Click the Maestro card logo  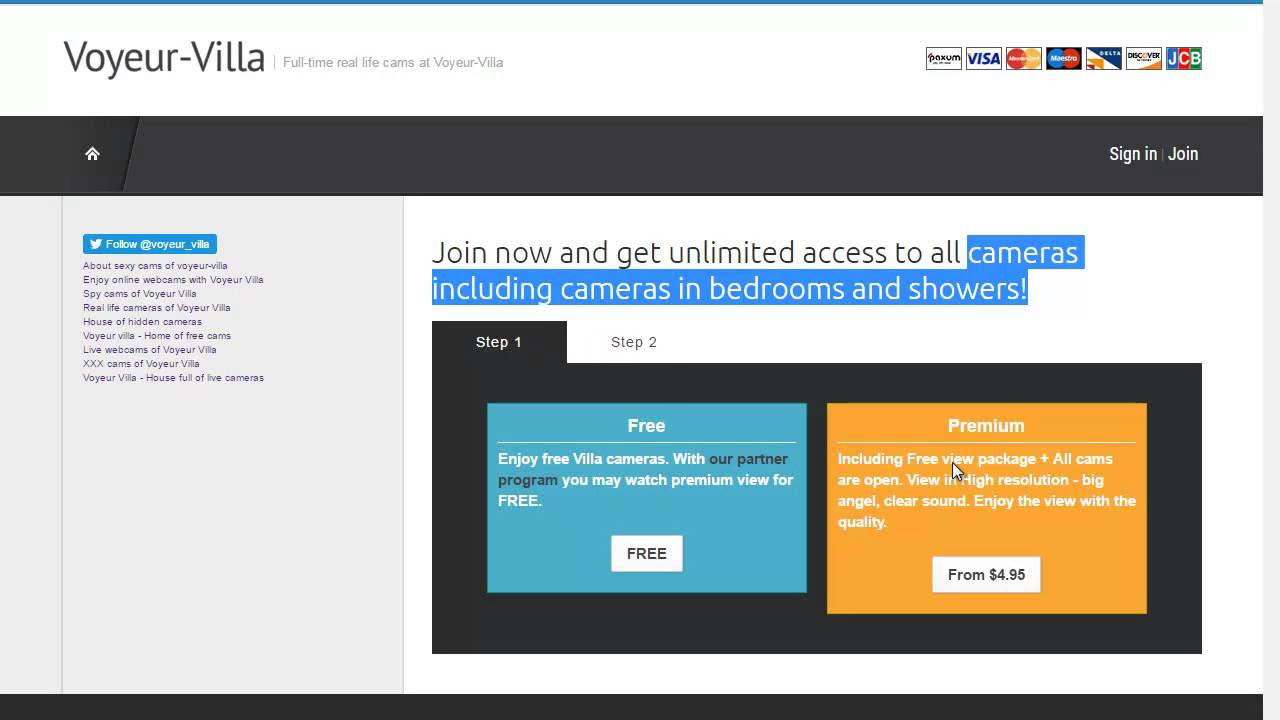[1063, 59]
